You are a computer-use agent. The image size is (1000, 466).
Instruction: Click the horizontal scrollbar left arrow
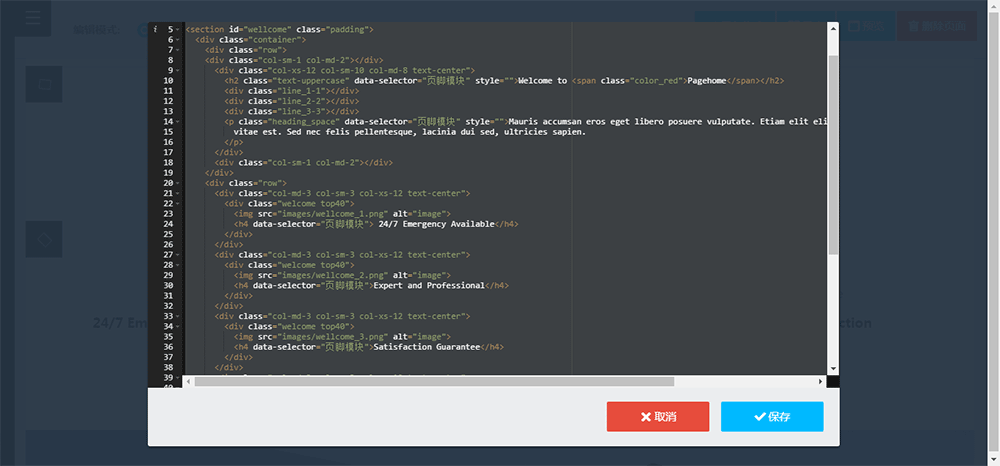pyautogui.click(x=188, y=381)
